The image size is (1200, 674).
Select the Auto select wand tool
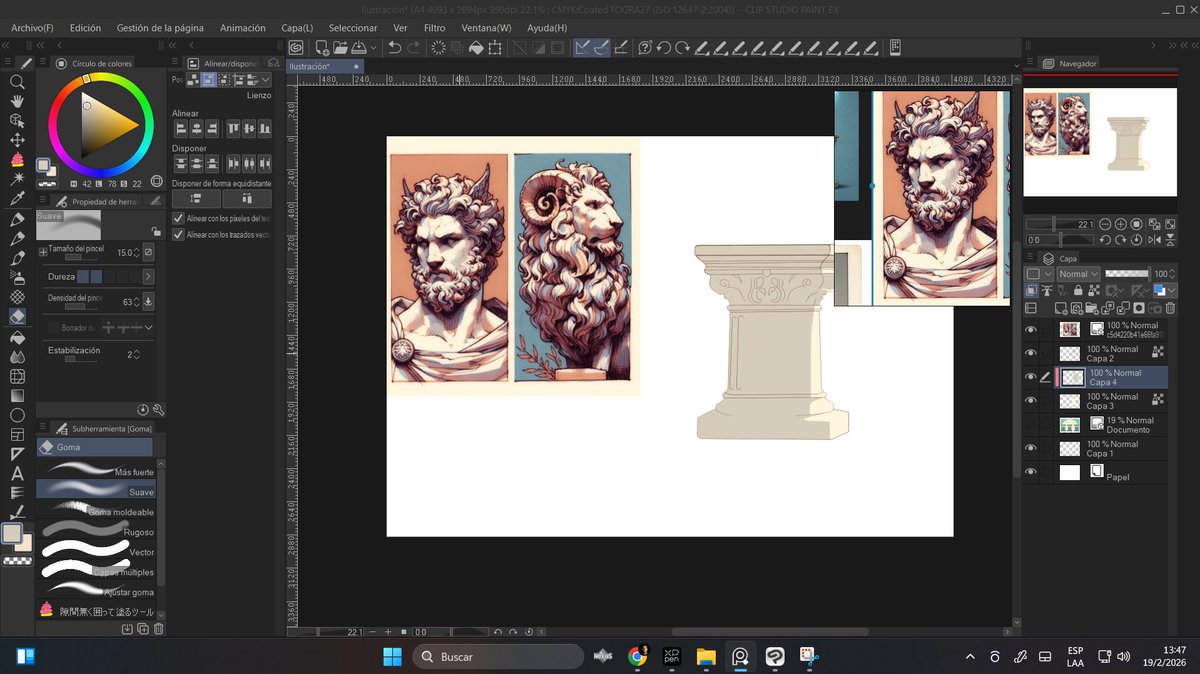[x=17, y=179]
